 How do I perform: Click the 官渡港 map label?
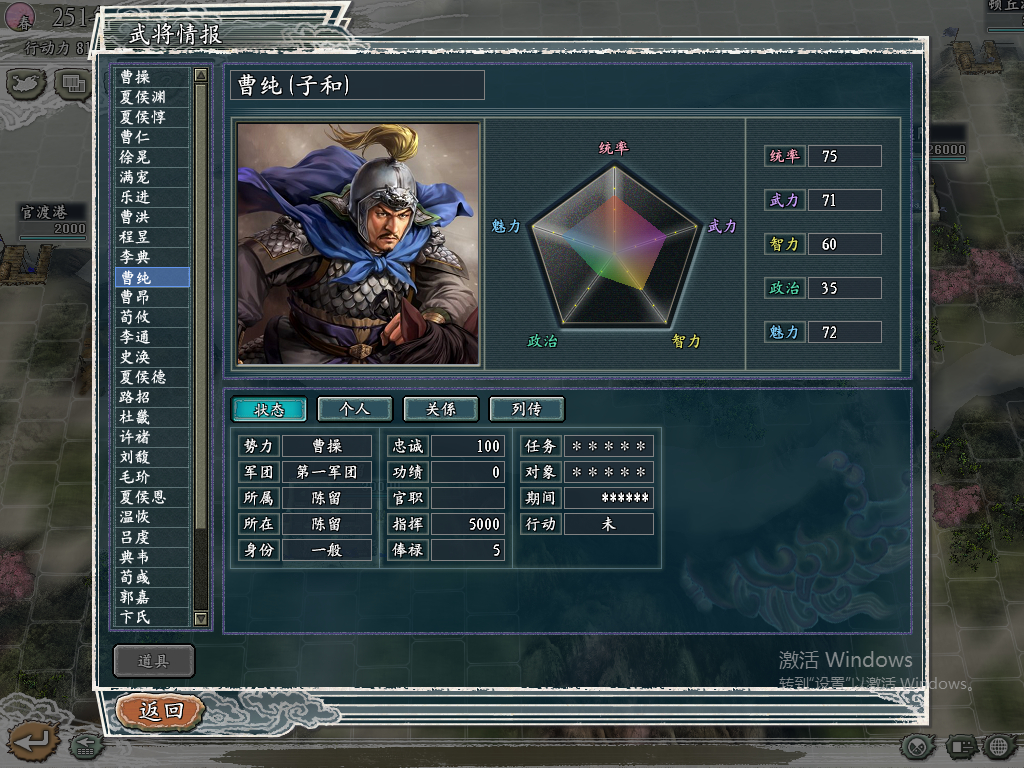pos(44,212)
